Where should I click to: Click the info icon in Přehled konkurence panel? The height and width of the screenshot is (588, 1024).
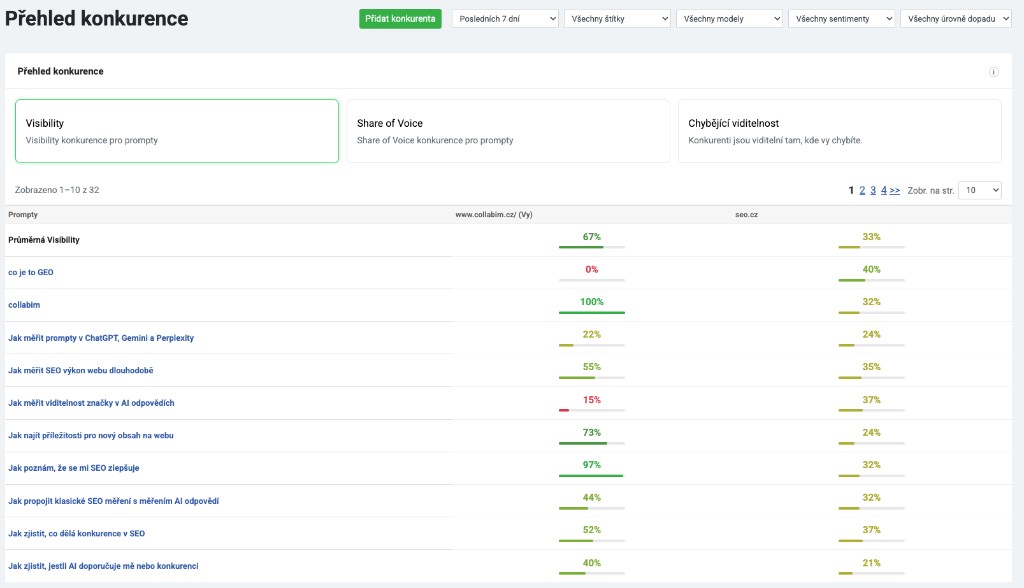coord(993,72)
